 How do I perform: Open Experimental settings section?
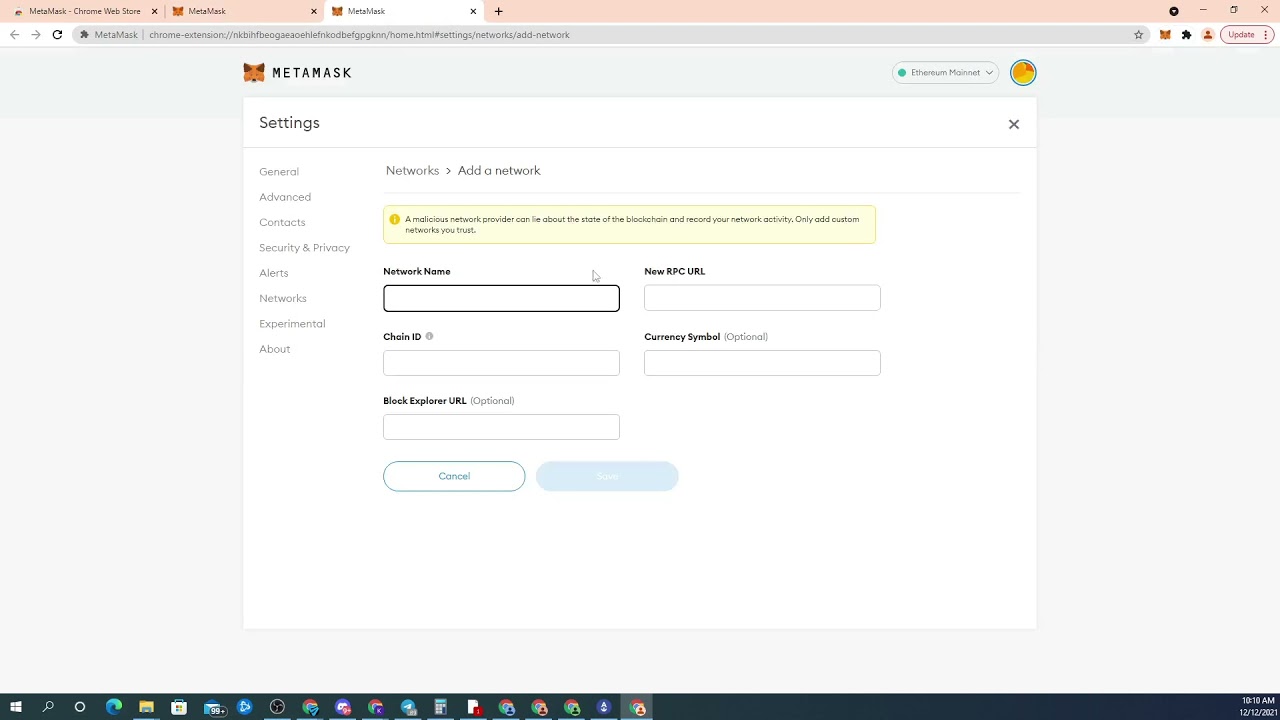[x=292, y=324]
